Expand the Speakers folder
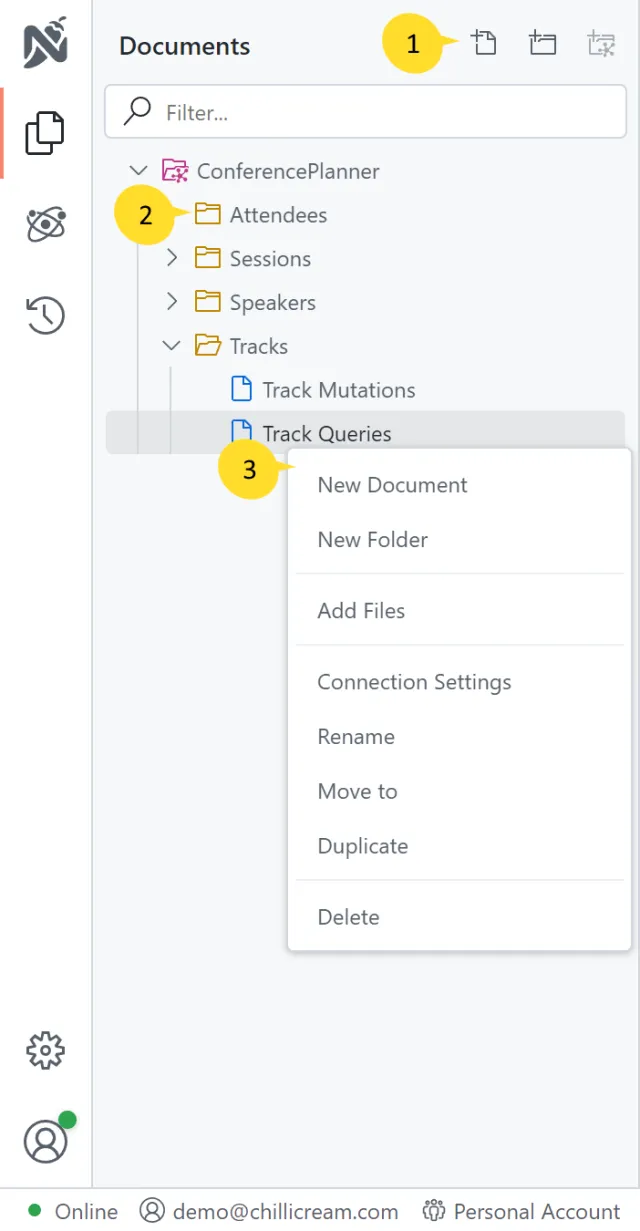Viewport: 640px width, 1231px height. click(172, 302)
